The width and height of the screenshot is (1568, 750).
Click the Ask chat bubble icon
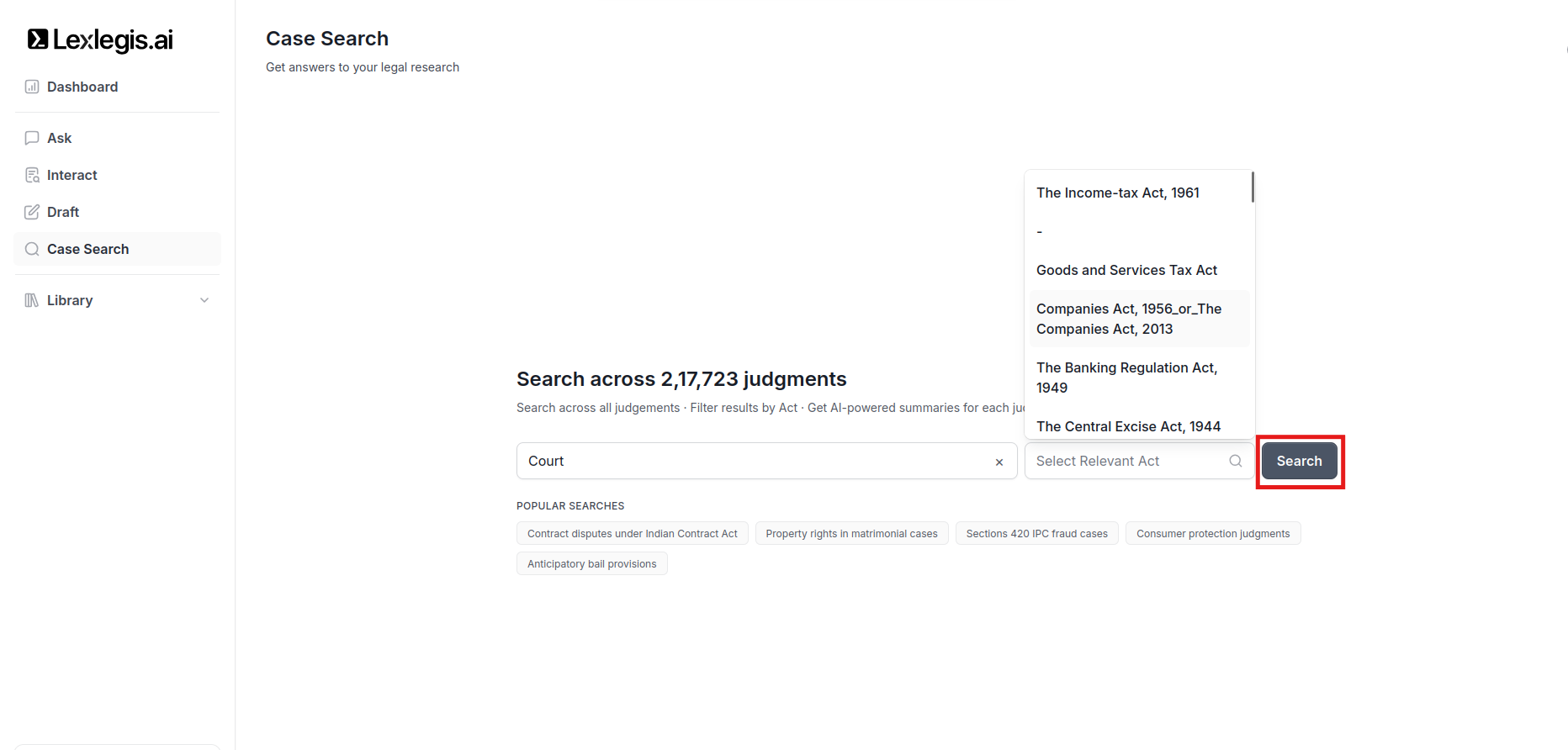pos(32,138)
